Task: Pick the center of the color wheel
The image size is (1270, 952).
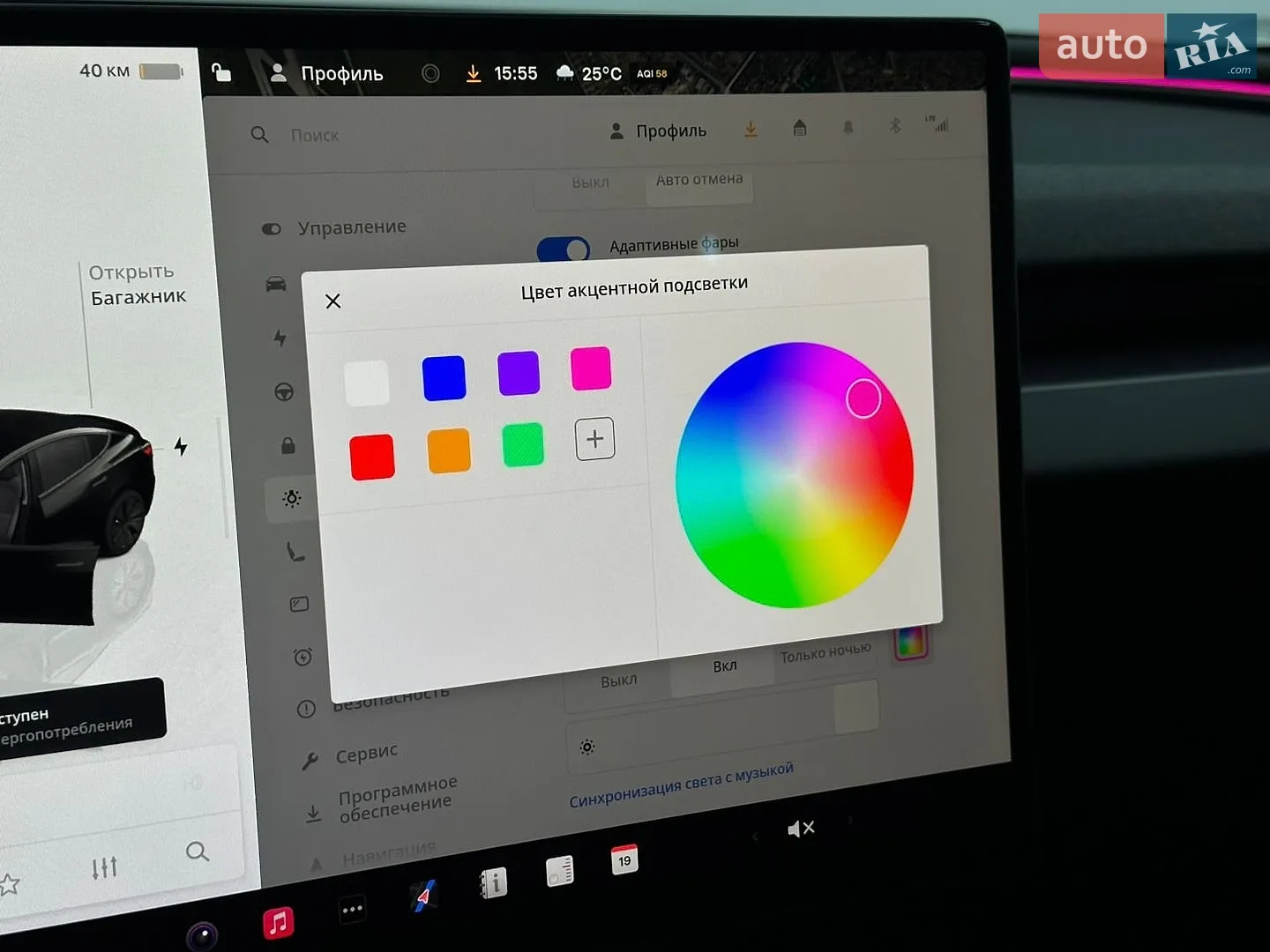Action: [x=795, y=475]
